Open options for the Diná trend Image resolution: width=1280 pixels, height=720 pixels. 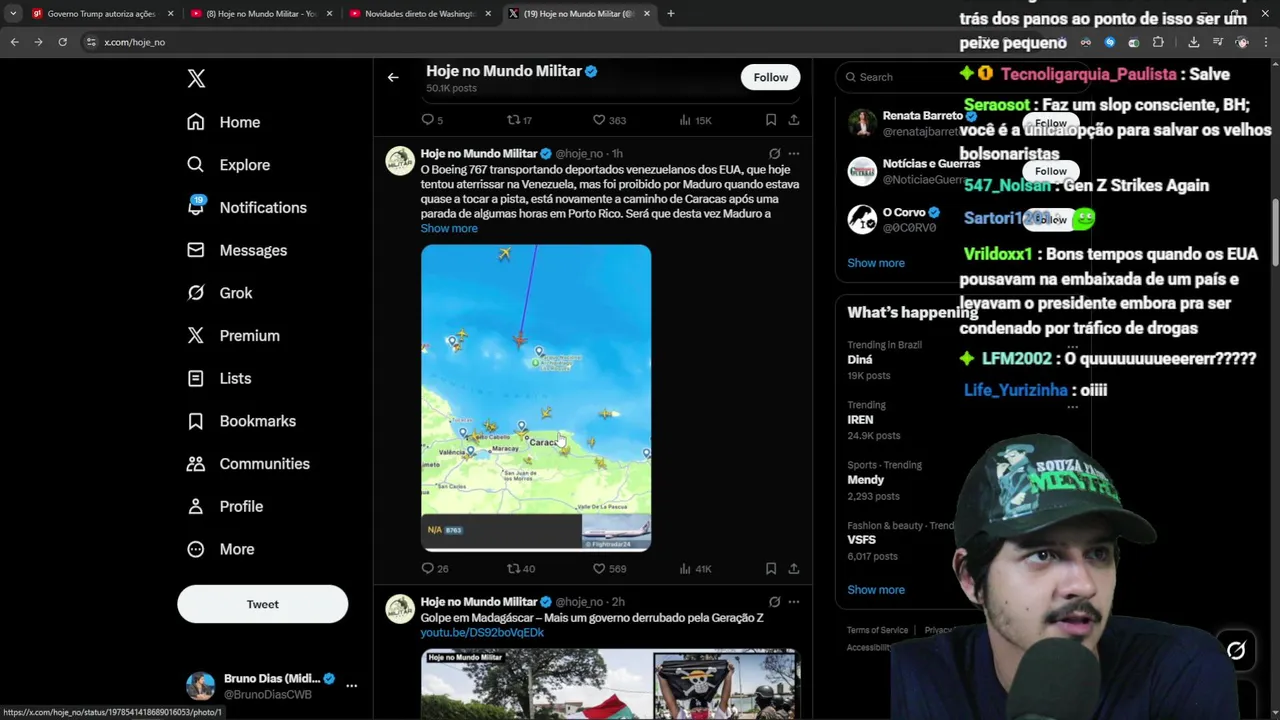coord(1072,346)
